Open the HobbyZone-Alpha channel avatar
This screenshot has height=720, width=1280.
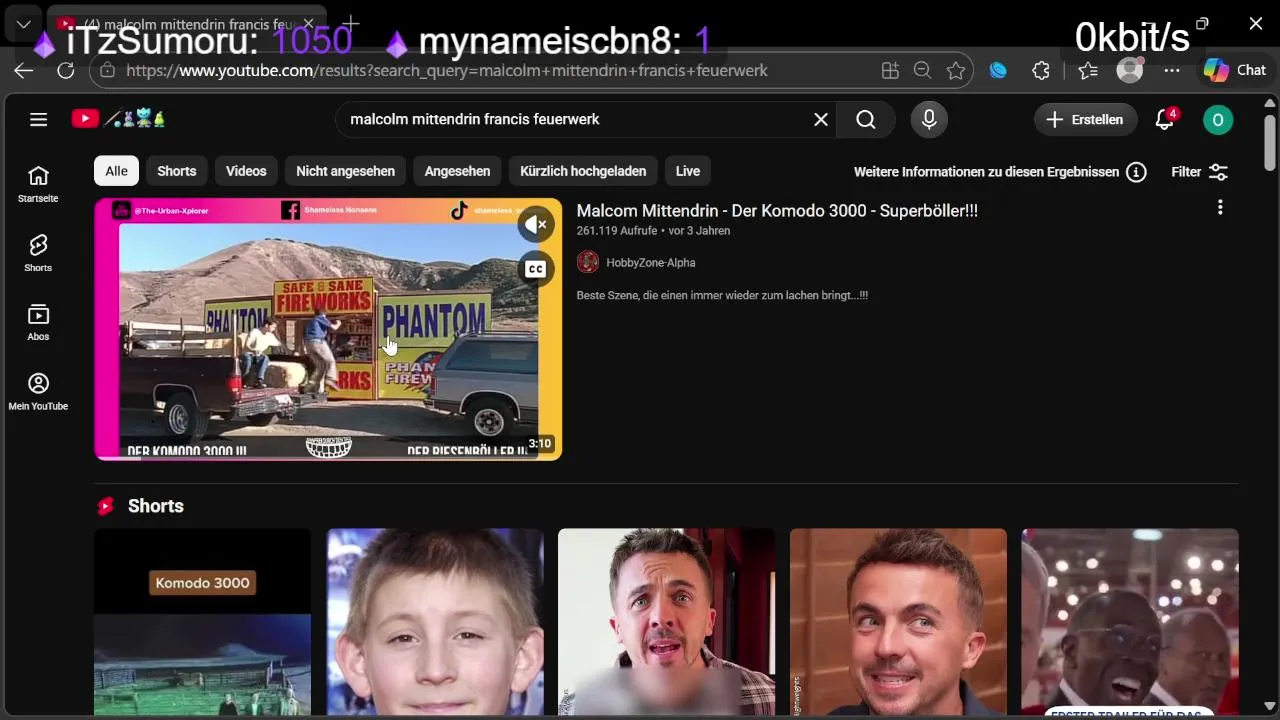click(x=588, y=262)
